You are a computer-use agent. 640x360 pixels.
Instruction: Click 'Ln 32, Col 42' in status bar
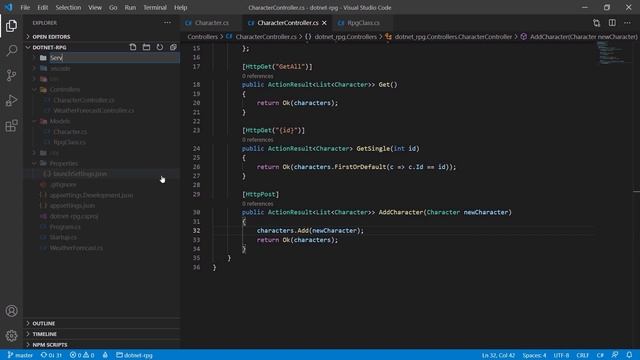[498, 355]
